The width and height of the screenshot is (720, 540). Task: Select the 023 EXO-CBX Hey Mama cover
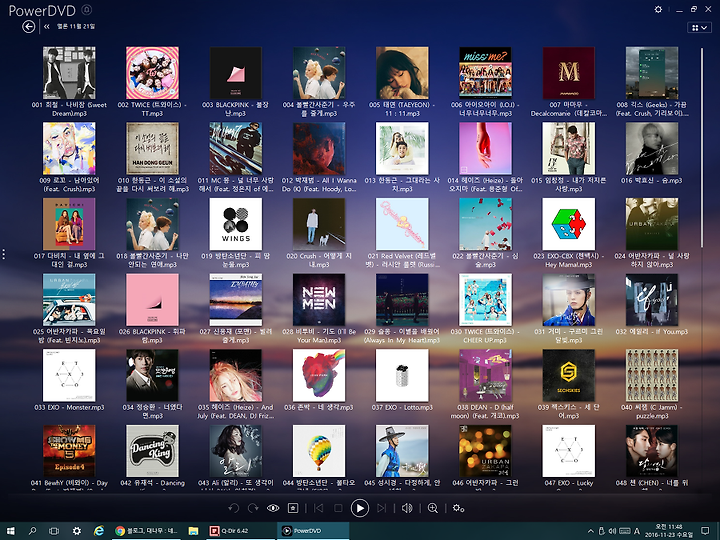[x=568, y=224]
